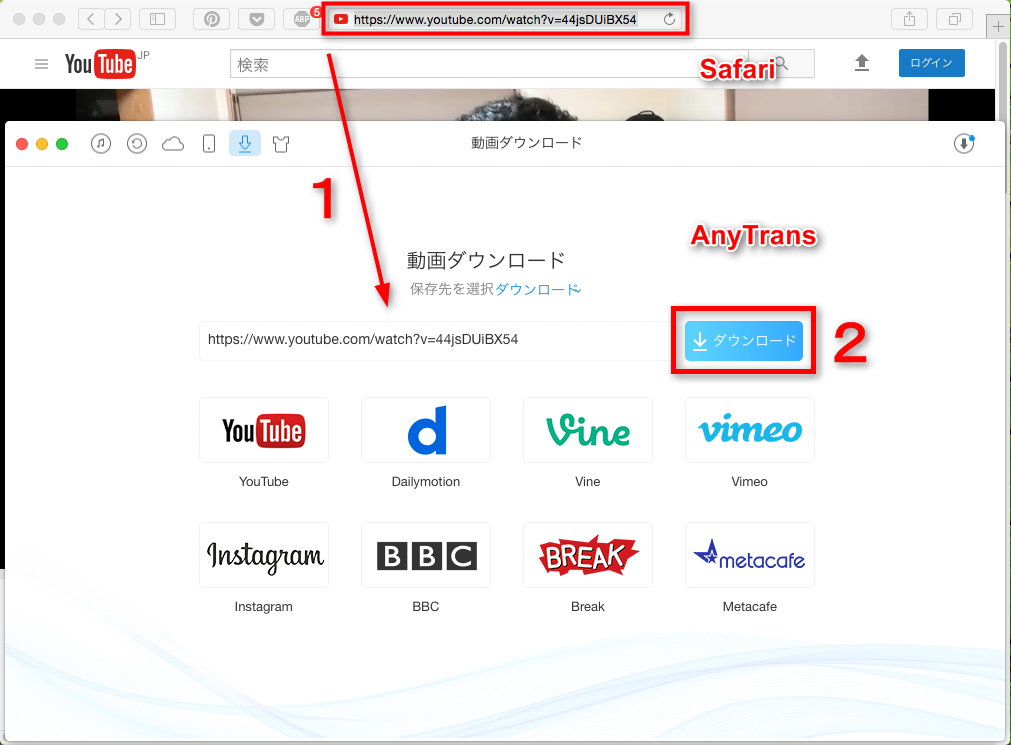Select the video download toolbar icon
Screen dimensions: 1011x745
245,143
